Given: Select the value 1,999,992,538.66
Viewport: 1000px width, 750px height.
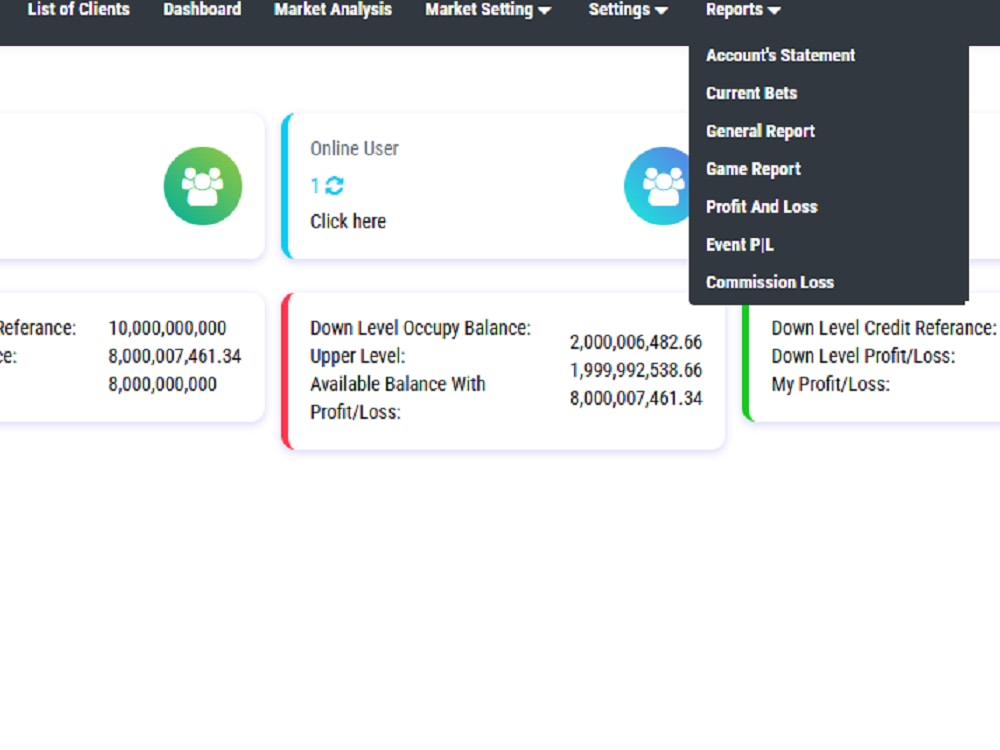Looking at the screenshot, I should click(636, 370).
